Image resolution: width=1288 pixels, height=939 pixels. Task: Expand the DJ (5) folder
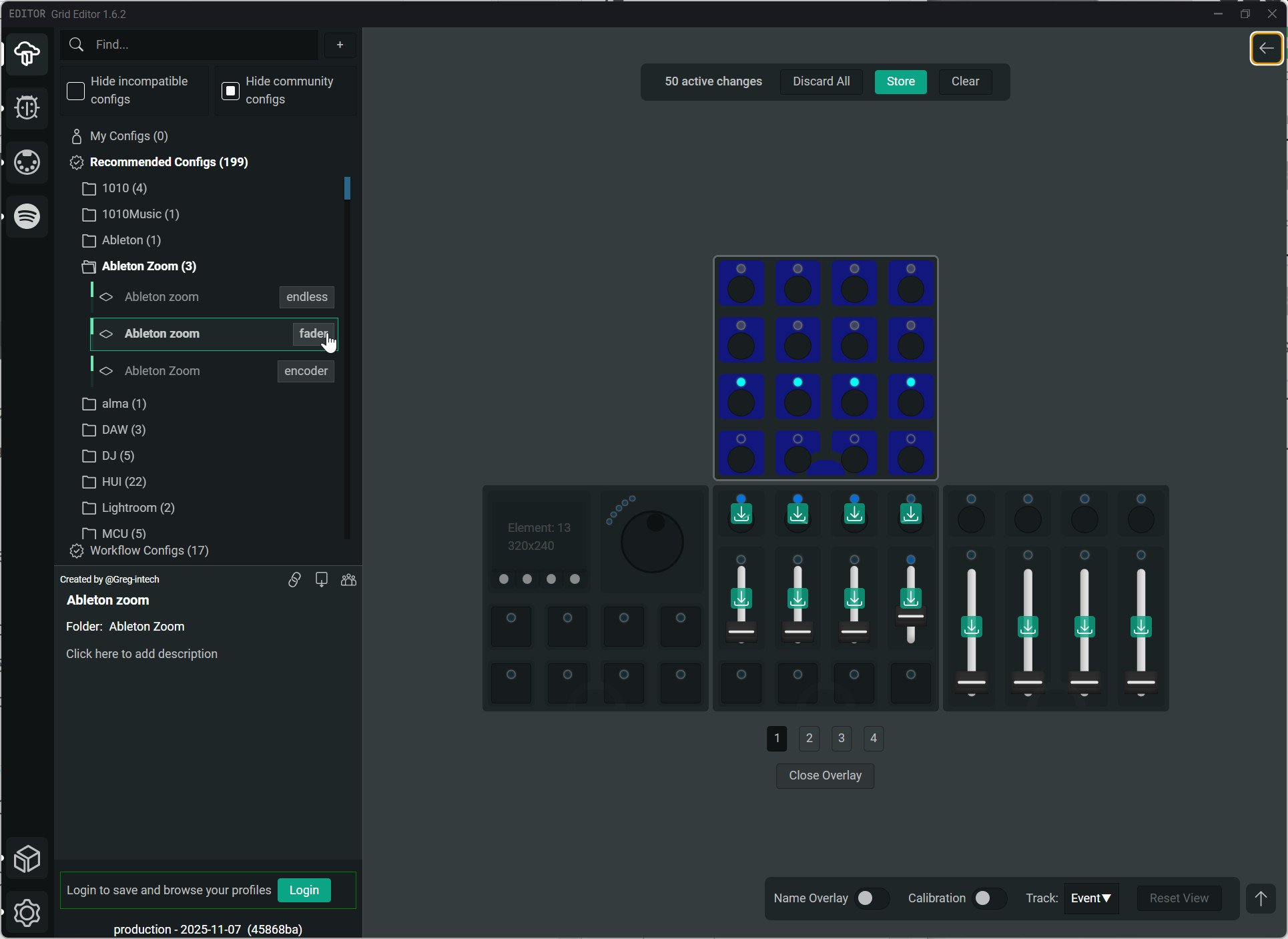[118, 456]
